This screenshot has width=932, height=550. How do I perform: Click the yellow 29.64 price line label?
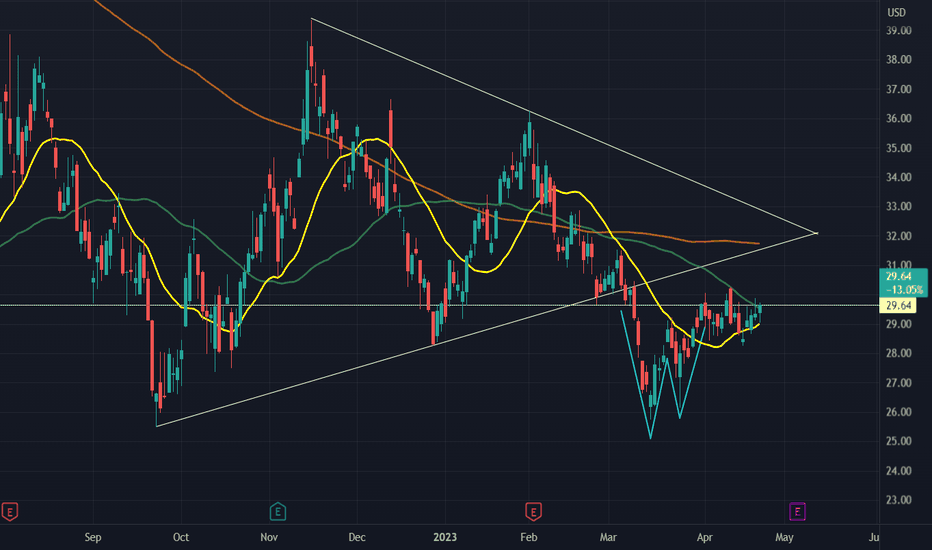pos(898,306)
